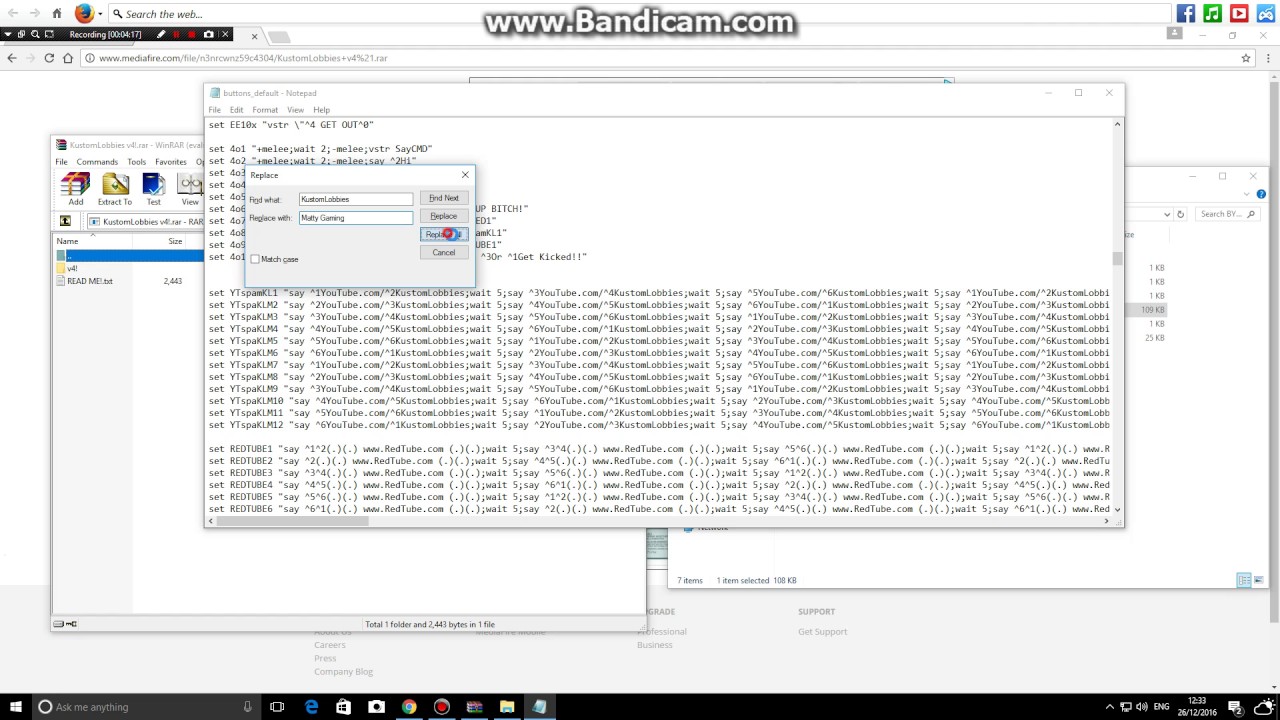Open Notepad's Help menu
The height and width of the screenshot is (720, 1280).
321,110
